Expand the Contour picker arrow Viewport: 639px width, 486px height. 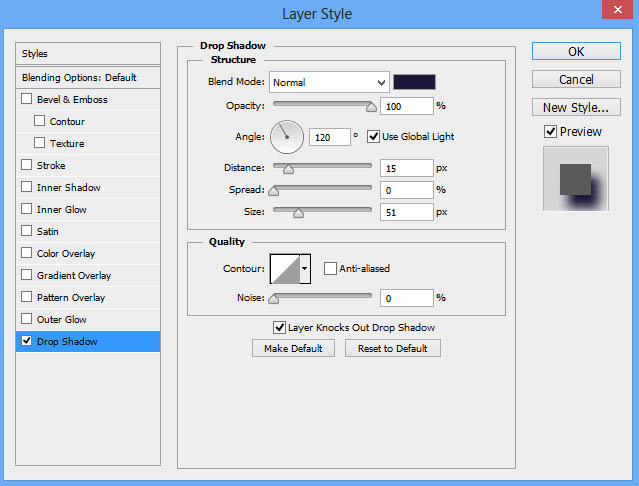(305, 269)
